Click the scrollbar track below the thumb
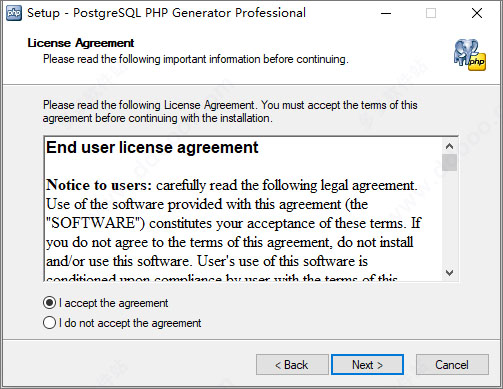The image size is (503, 389). [x=449, y=218]
